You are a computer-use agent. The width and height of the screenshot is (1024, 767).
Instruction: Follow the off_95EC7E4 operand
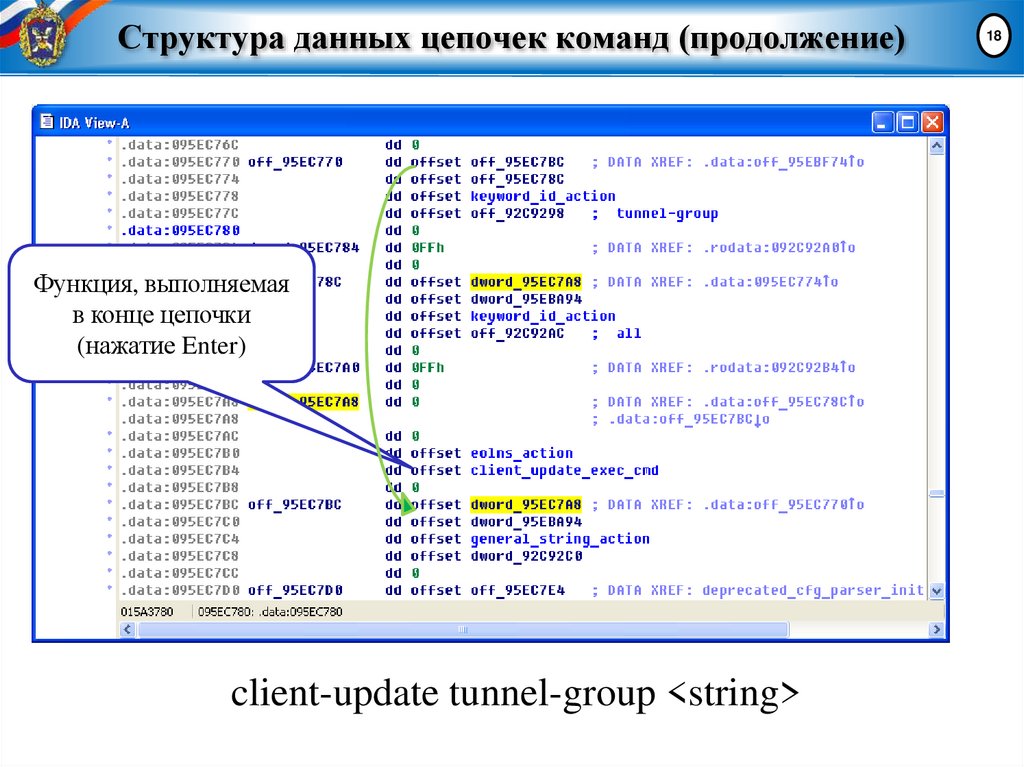517,590
